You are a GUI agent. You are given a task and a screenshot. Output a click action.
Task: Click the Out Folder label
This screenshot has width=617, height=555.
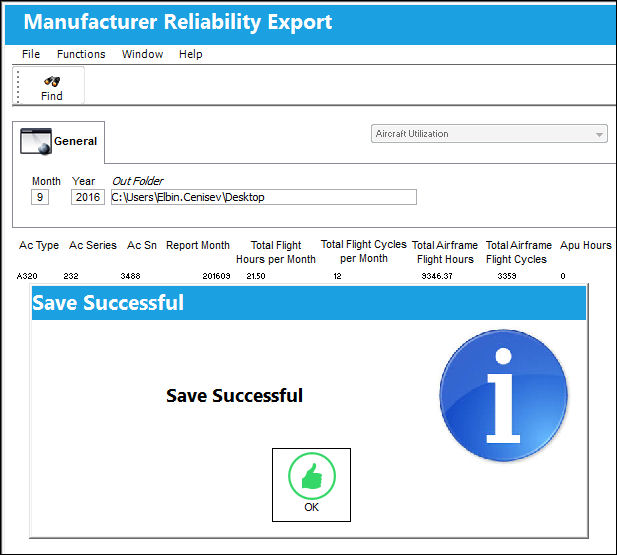137,181
